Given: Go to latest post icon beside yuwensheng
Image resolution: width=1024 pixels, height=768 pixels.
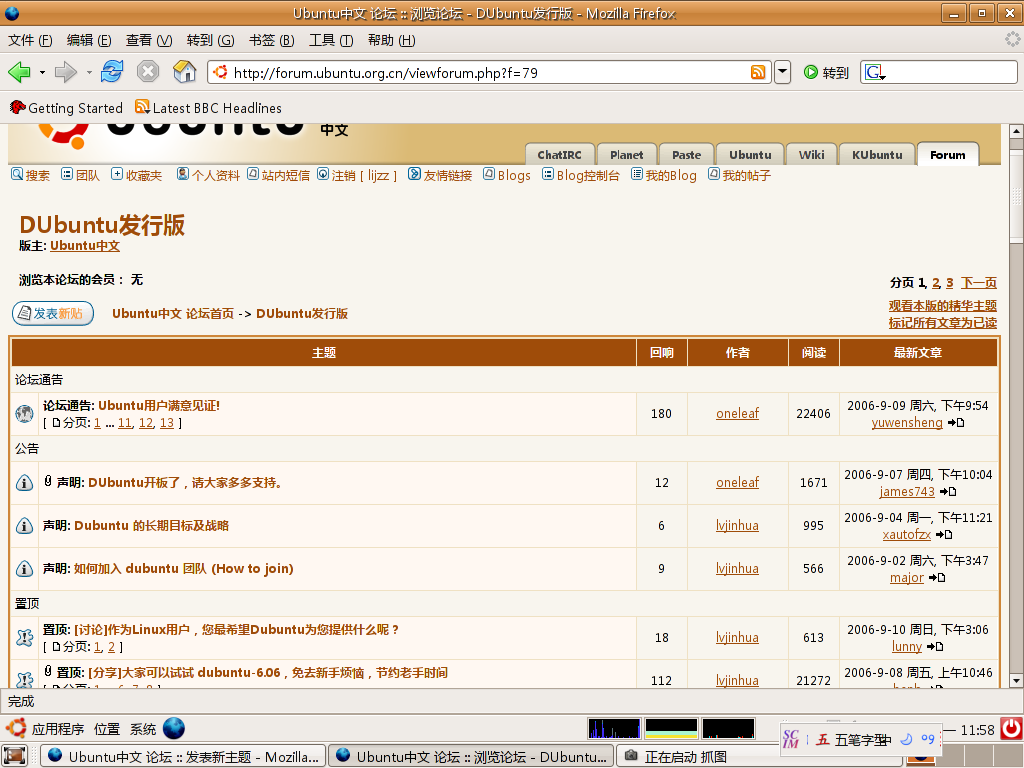Looking at the screenshot, I should tap(956, 423).
